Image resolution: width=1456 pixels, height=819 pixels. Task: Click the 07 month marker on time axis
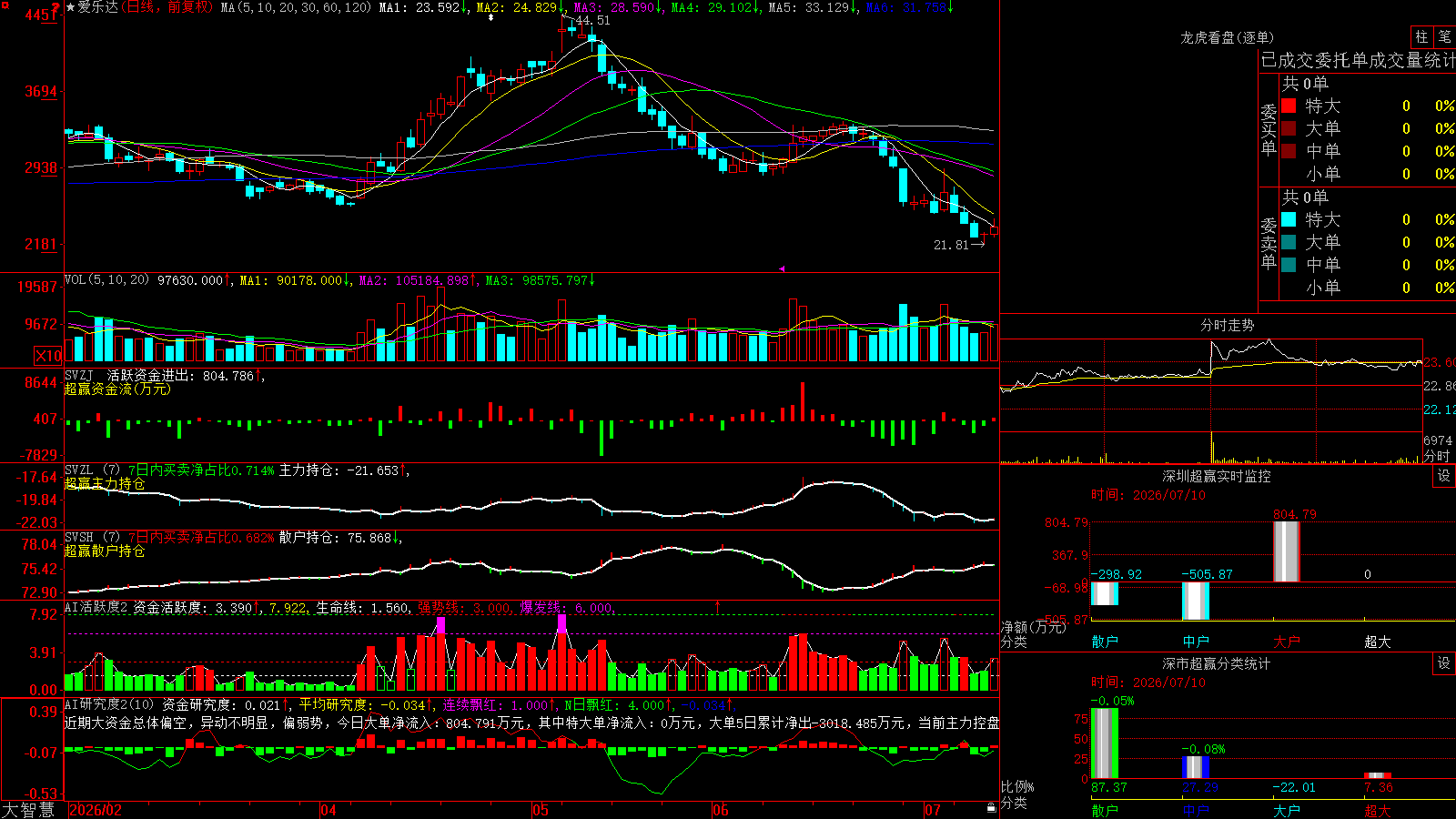click(933, 810)
